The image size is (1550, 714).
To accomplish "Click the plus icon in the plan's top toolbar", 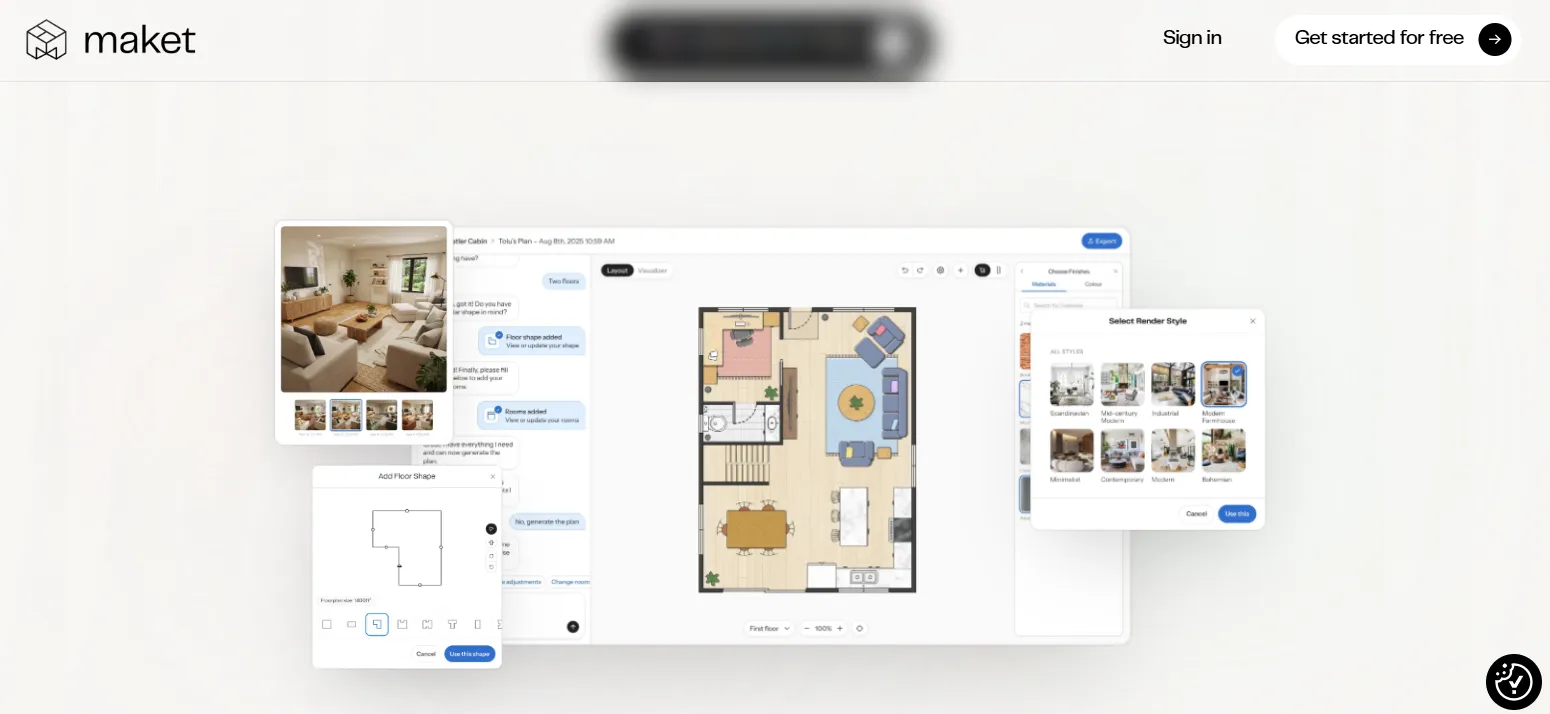I will point(961,270).
